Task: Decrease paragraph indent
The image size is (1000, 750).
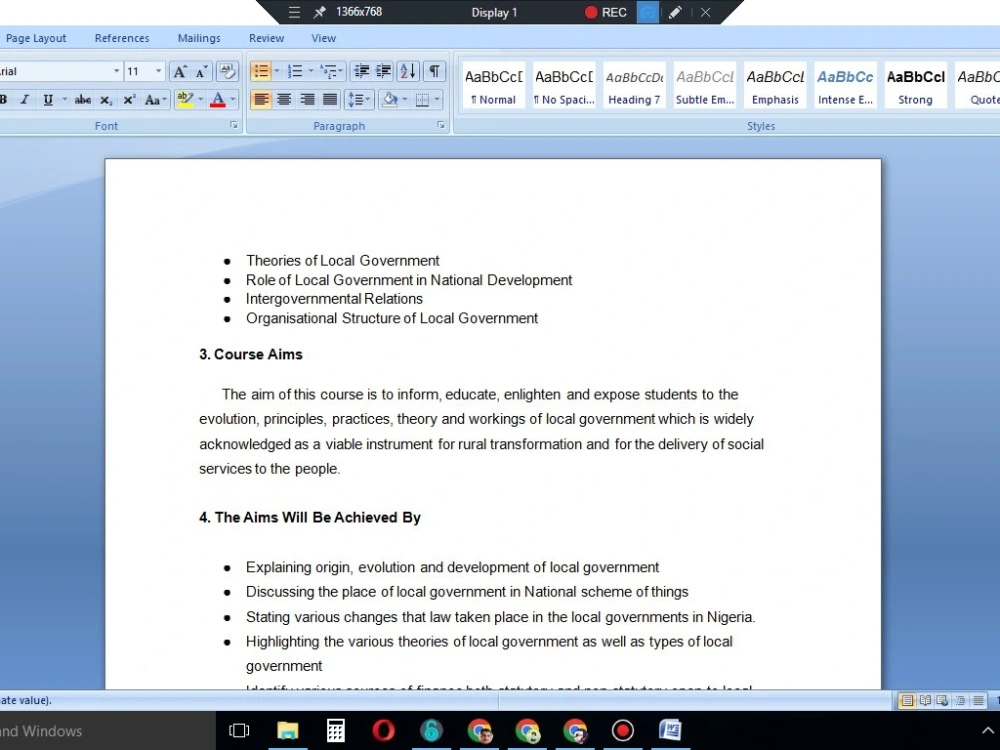Action: point(362,71)
